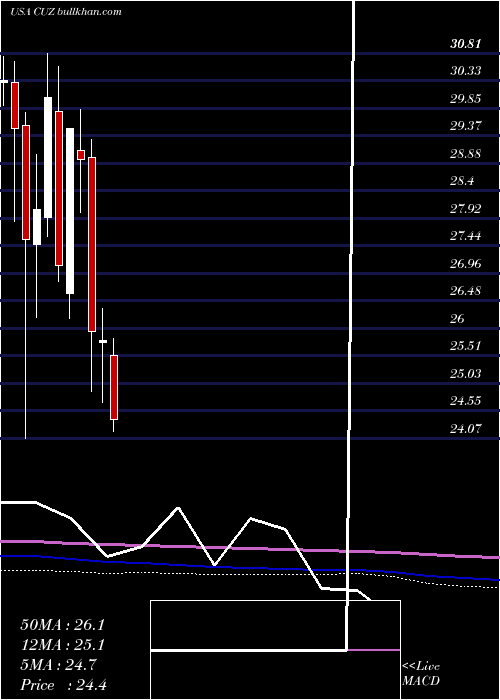Click the 25.03 price axis label
This screenshot has height=700, width=500.
pyautogui.click(x=466, y=373)
